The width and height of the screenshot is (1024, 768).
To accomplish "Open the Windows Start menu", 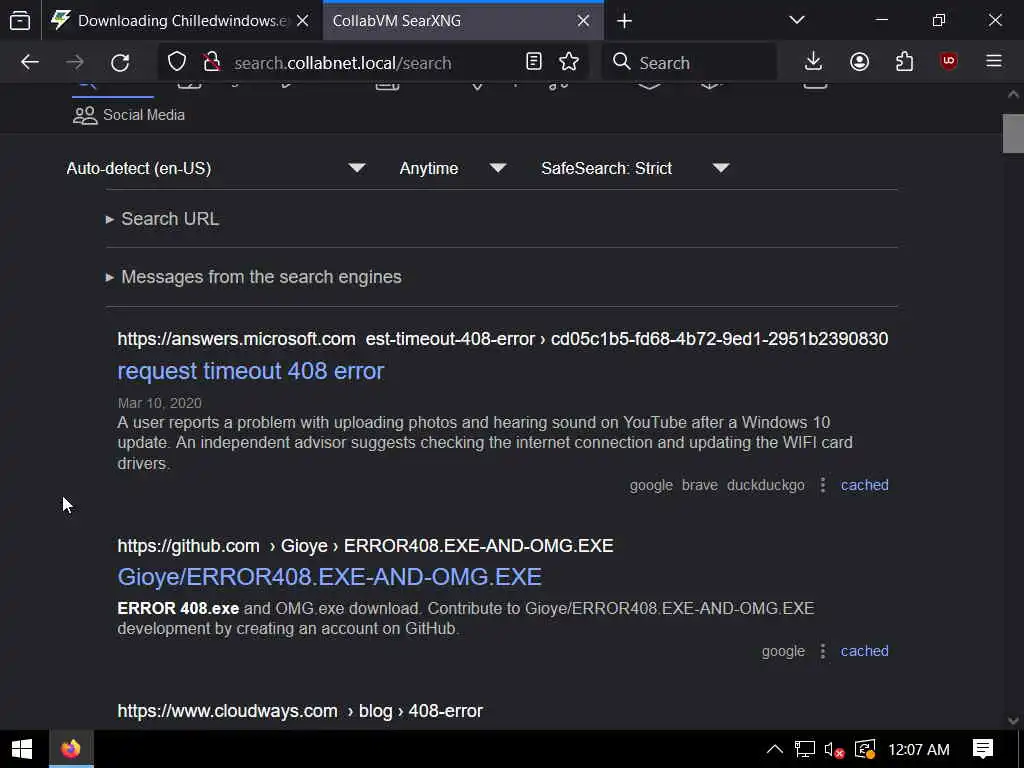I will tap(23, 749).
